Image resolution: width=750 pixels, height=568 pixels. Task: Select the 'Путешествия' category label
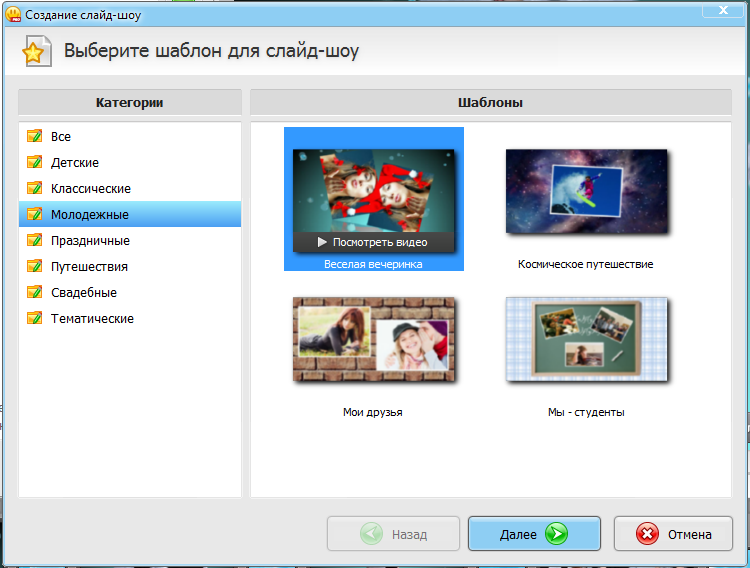pyautogui.click(x=89, y=267)
